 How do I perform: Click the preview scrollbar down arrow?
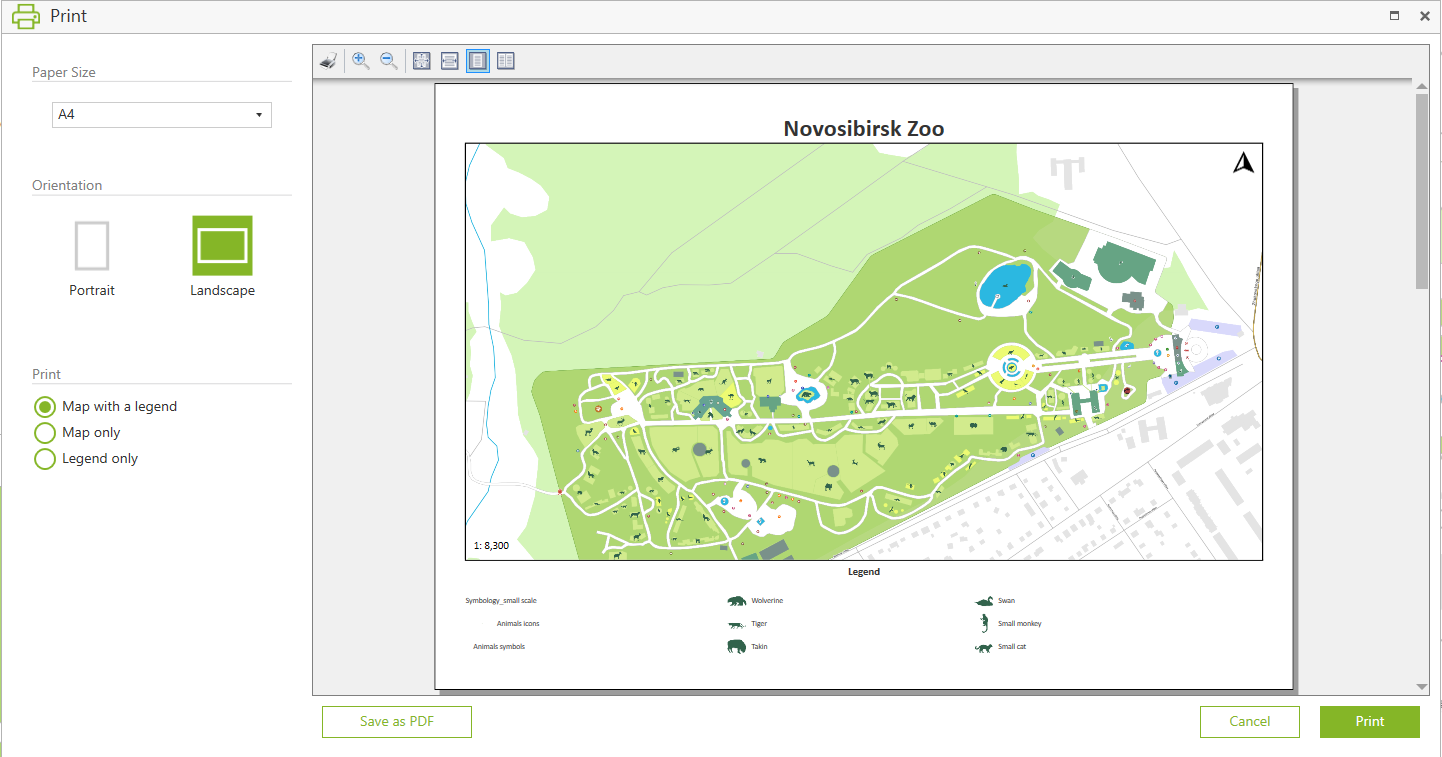pos(1422,687)
